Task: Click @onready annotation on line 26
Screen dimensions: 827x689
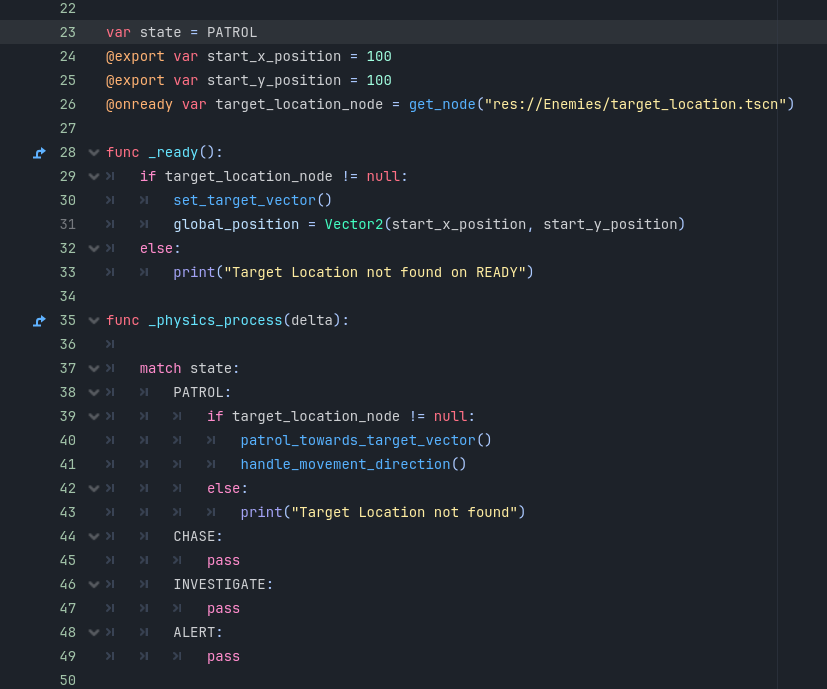Action: point(139,104)
